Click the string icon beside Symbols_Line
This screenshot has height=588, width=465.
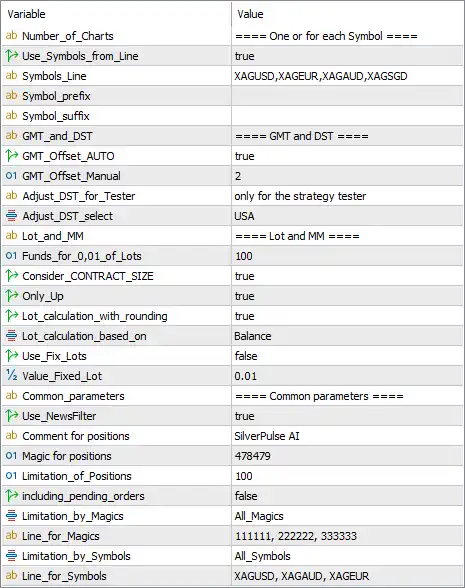12,76
